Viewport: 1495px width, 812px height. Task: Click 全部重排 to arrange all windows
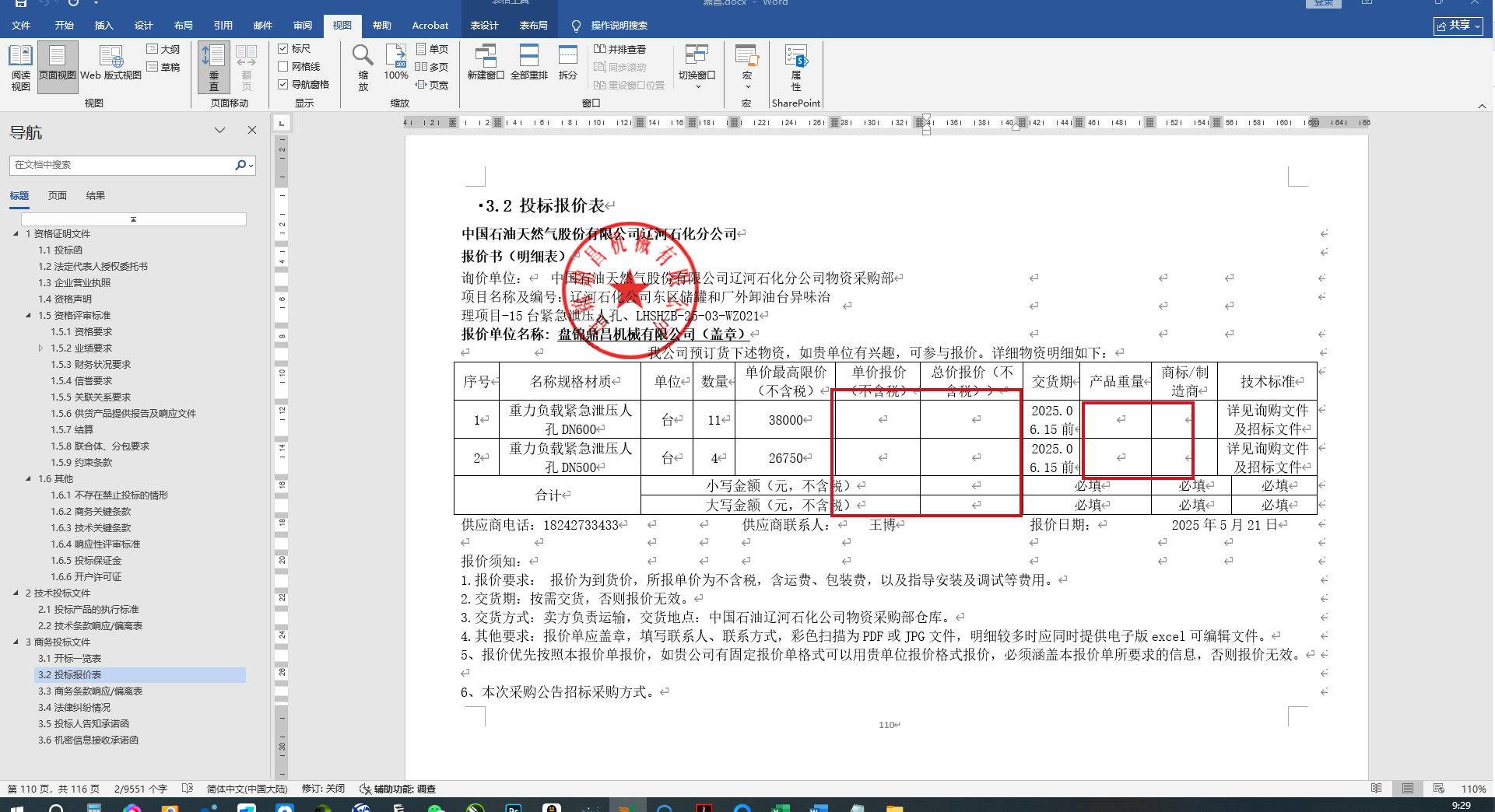coord(529,62)
